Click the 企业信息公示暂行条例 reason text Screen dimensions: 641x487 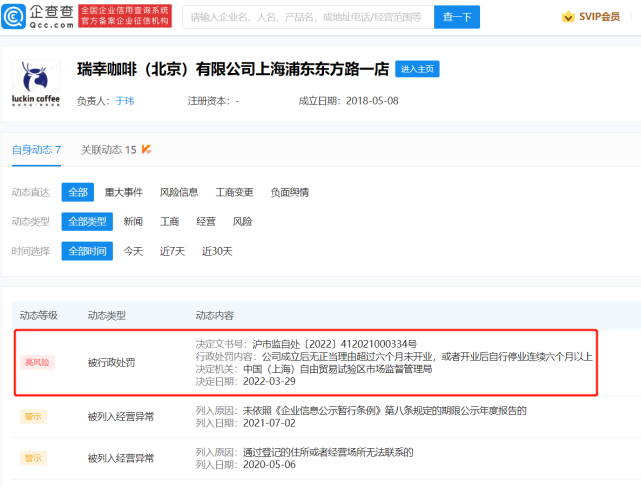coord(385,411)
